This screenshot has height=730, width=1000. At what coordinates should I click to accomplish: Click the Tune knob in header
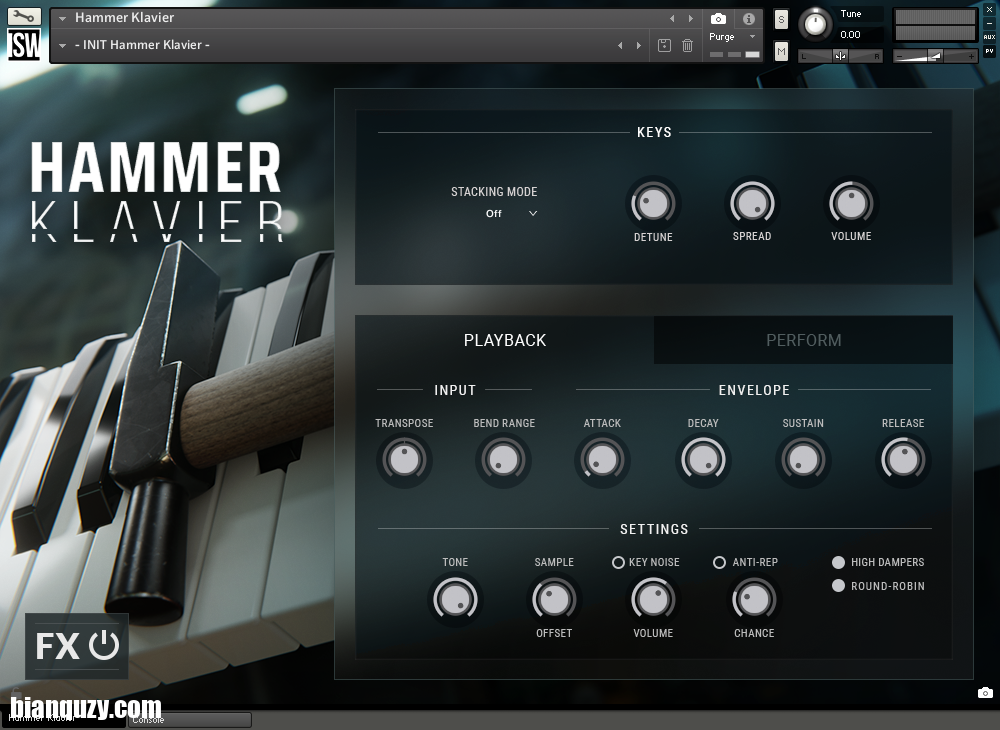click(815, 24)
